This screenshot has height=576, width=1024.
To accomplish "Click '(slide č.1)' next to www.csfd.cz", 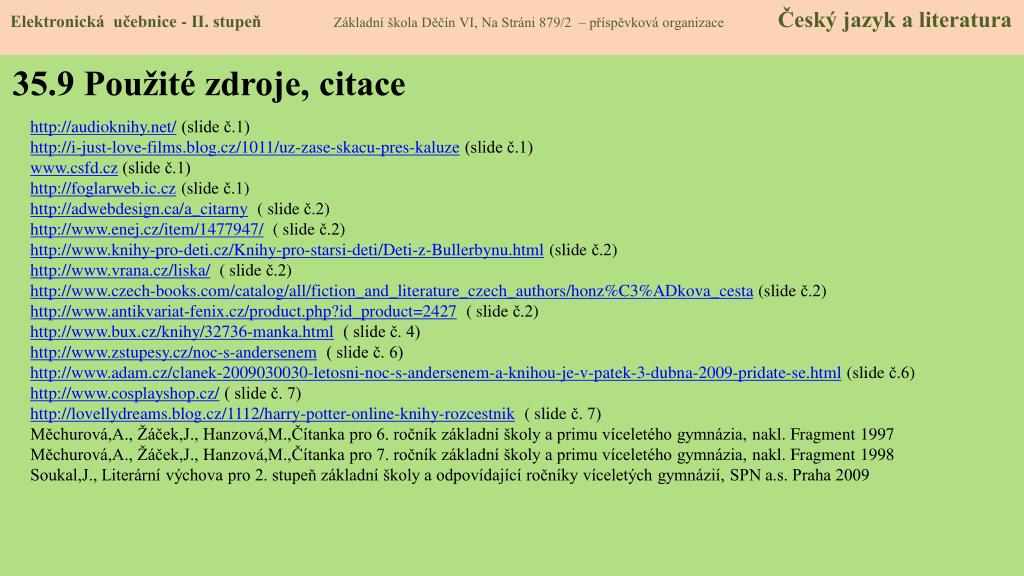I will coord(157,168).
